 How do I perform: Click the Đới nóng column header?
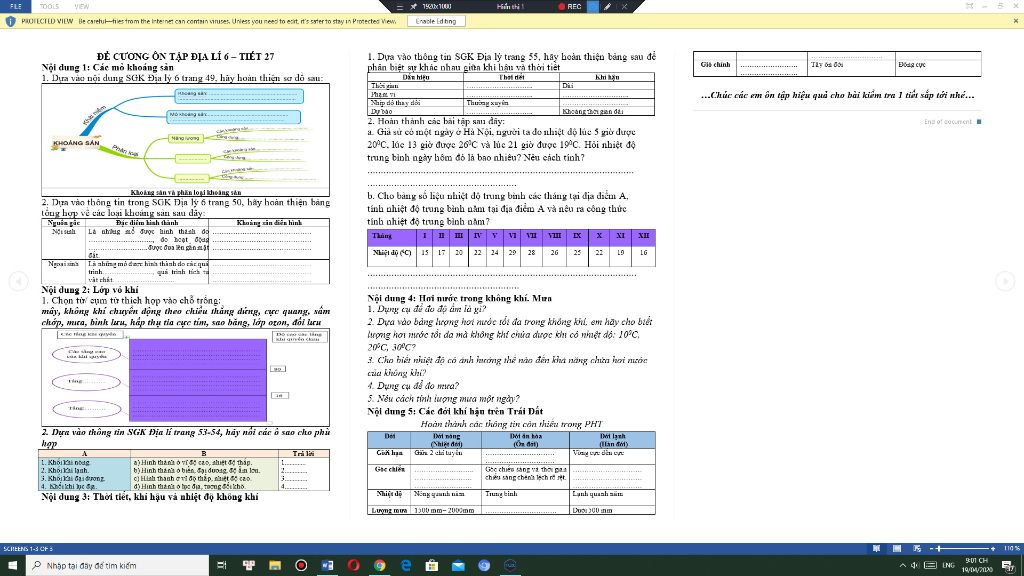tap(447, 440)
